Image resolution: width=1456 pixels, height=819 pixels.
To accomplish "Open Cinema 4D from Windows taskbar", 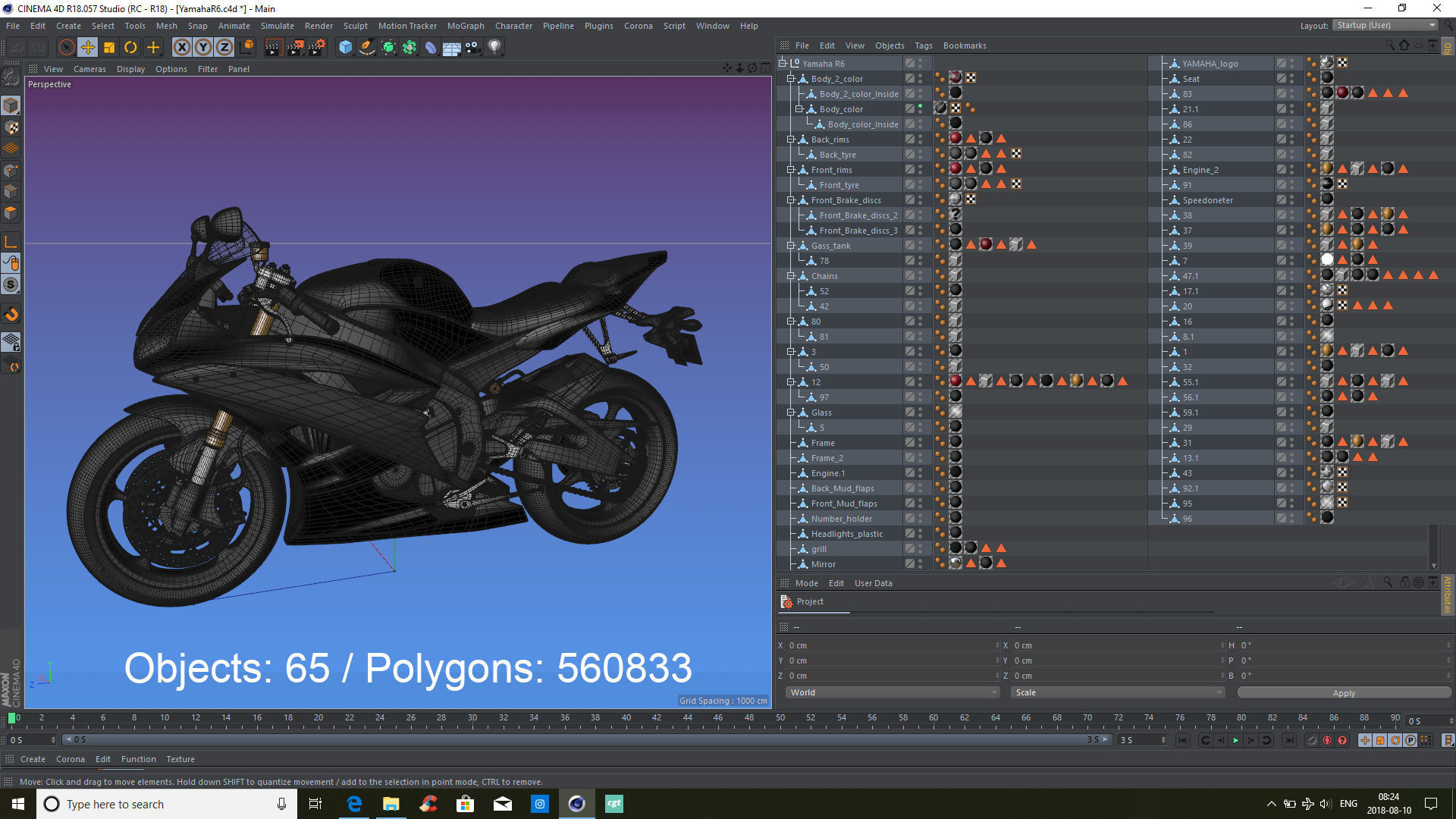I will [577, 804].
